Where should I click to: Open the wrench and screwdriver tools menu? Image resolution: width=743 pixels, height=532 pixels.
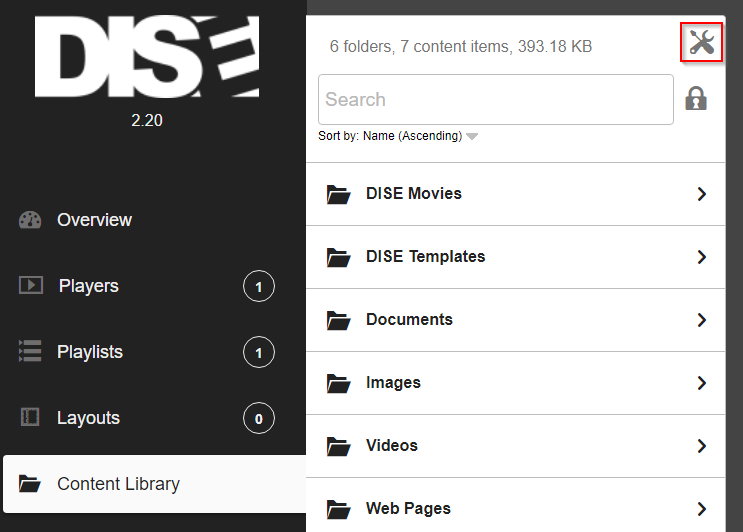(x=701, y=42)
